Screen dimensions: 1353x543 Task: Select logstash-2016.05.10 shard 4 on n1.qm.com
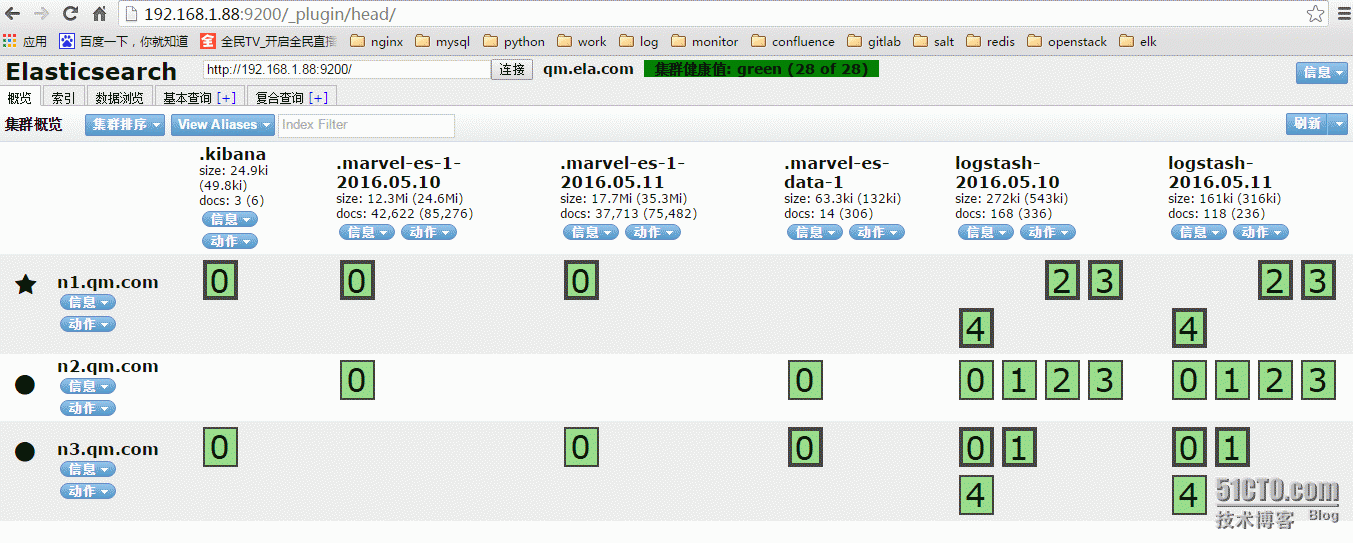976,329
